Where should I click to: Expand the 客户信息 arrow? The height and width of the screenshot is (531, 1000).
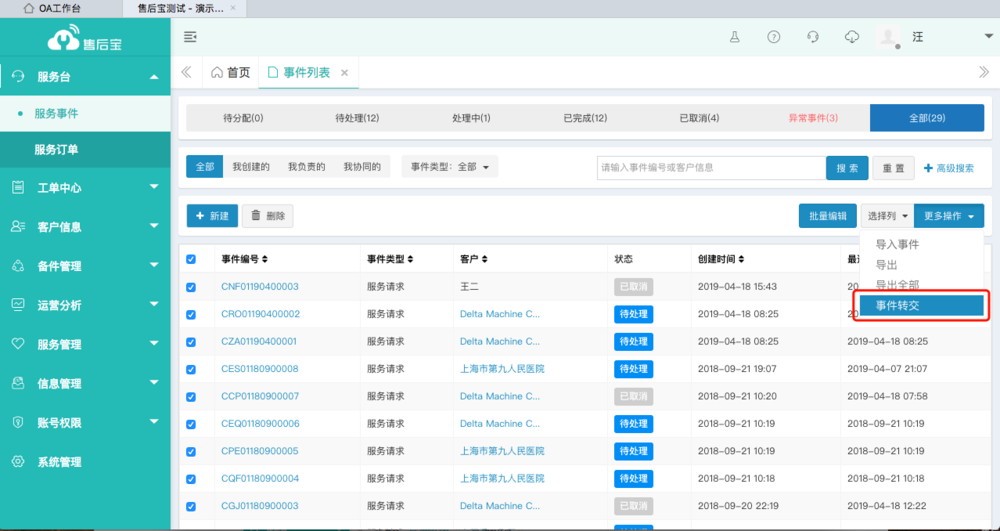click(x=154, y=226)
